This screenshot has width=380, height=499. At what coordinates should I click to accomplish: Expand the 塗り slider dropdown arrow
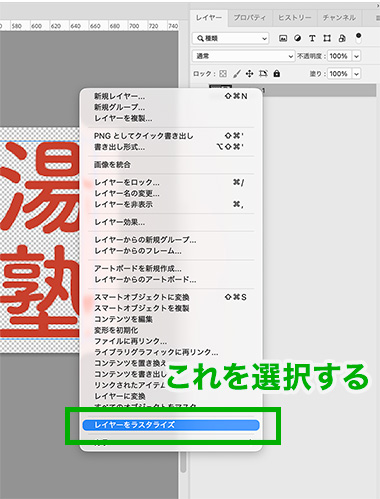pos(356,73)
